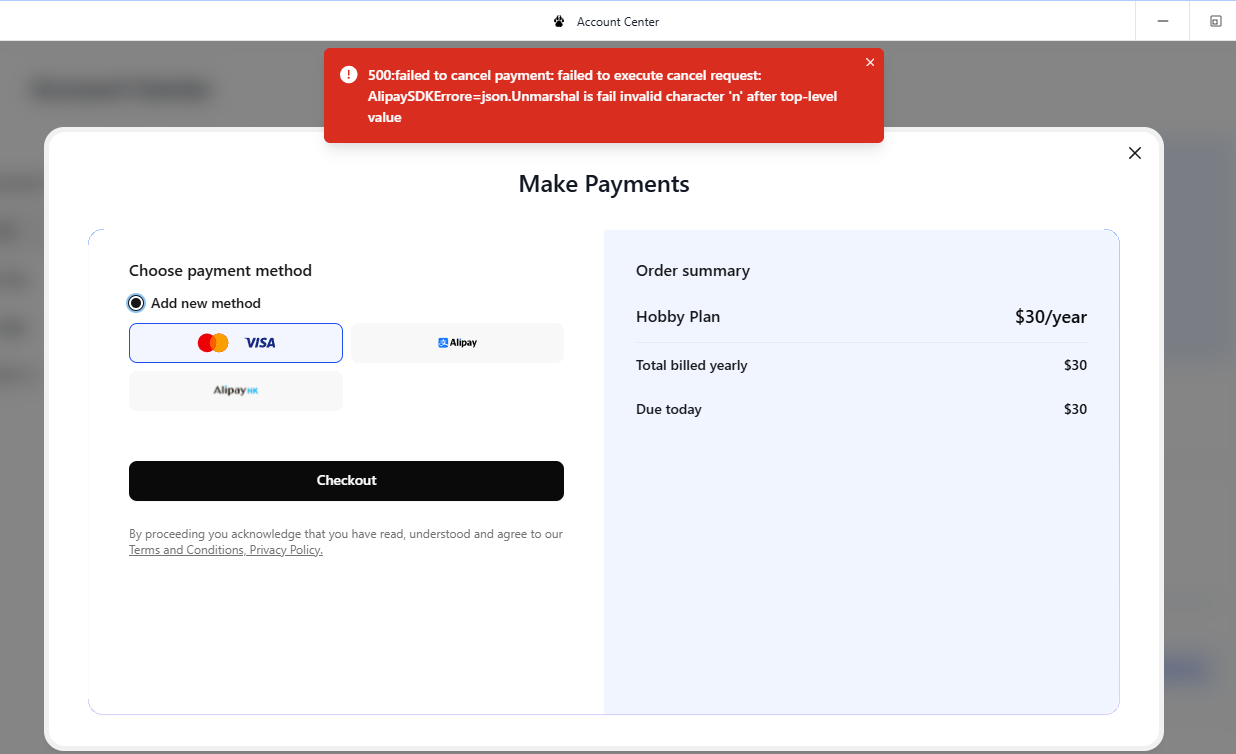
Task: Click the "Make Payments" heading
Action: click(x=603, y=184)
